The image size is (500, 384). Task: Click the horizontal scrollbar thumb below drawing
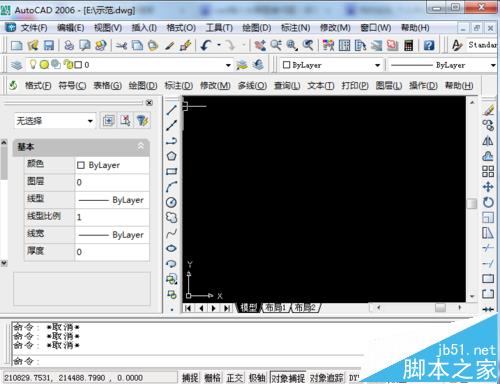(x=440, y=308)
